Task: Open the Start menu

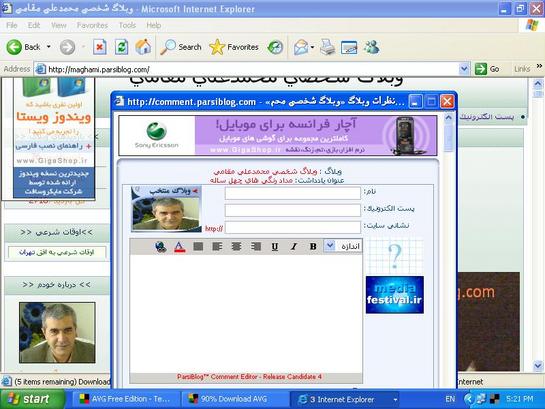Action: click(33, 399)
